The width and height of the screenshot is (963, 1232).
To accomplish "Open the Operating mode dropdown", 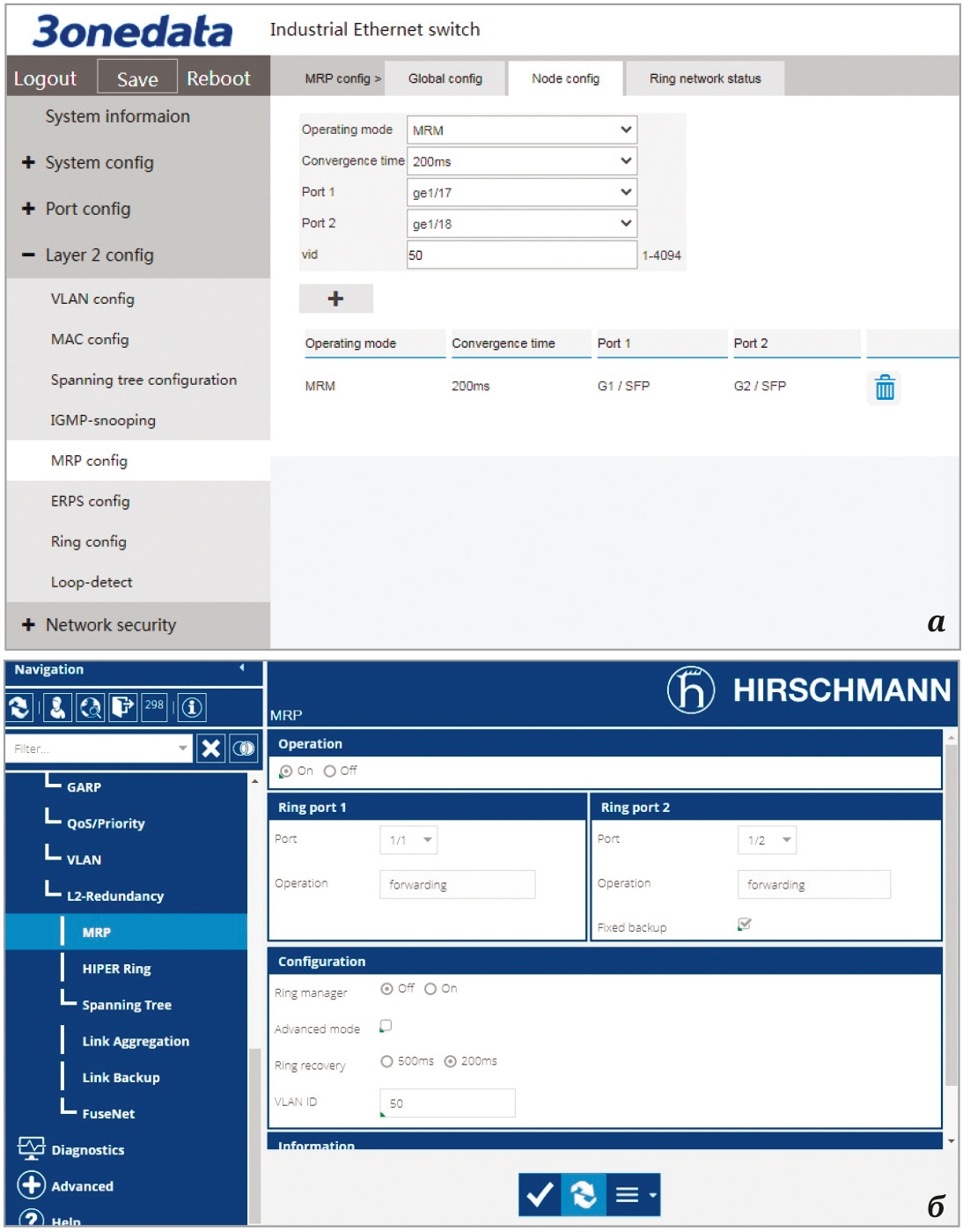I will [521, 130].
